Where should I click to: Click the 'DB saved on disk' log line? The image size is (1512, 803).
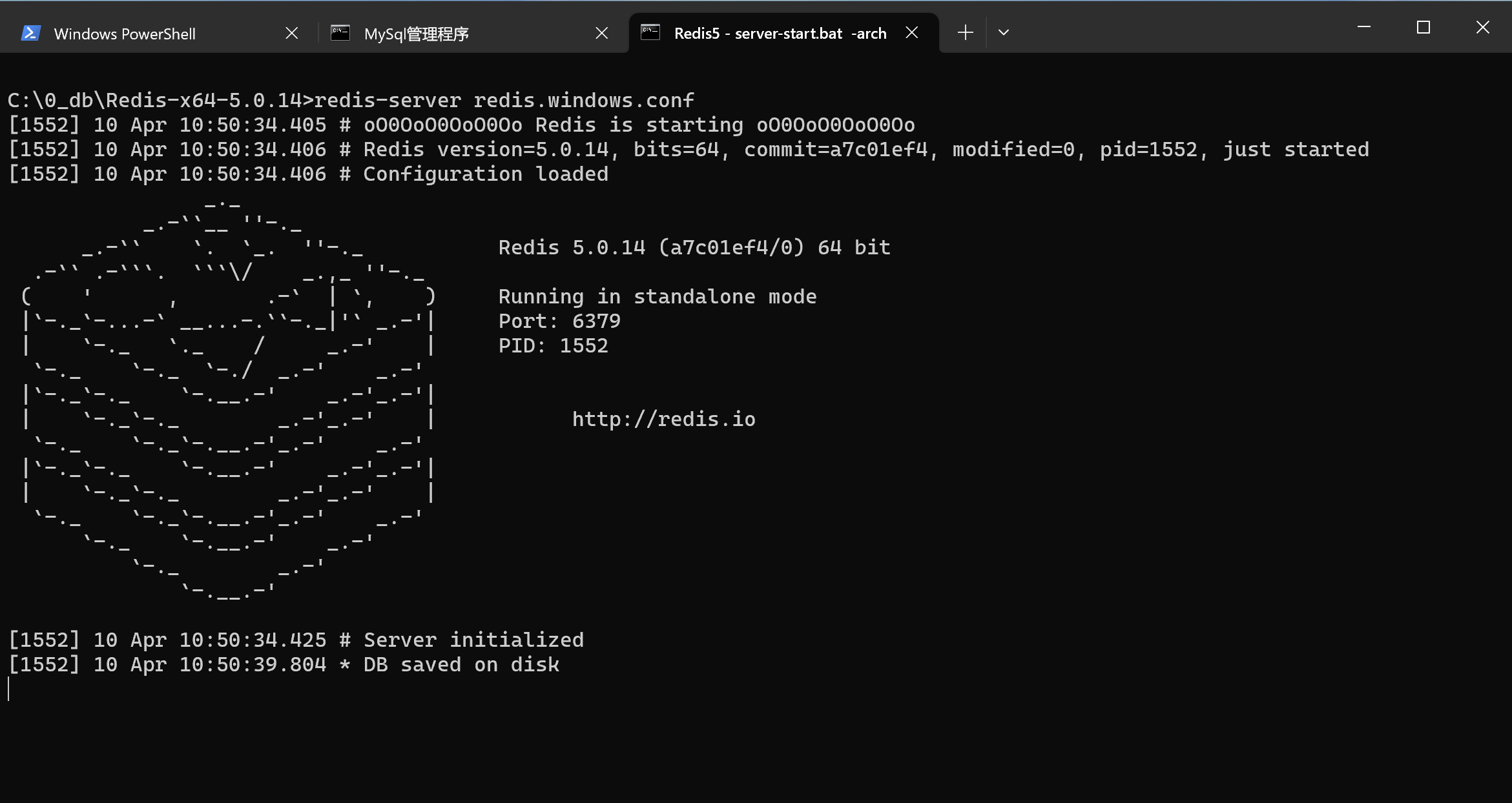[284, 665]
